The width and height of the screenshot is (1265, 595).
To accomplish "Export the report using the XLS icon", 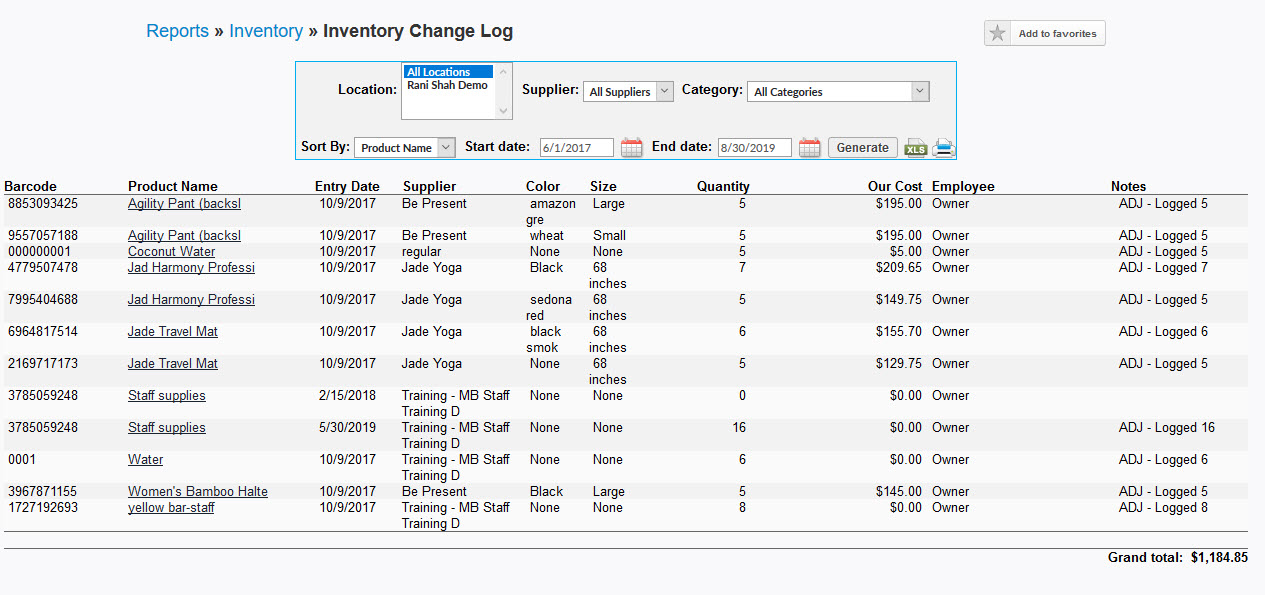I will click(915, 147).
